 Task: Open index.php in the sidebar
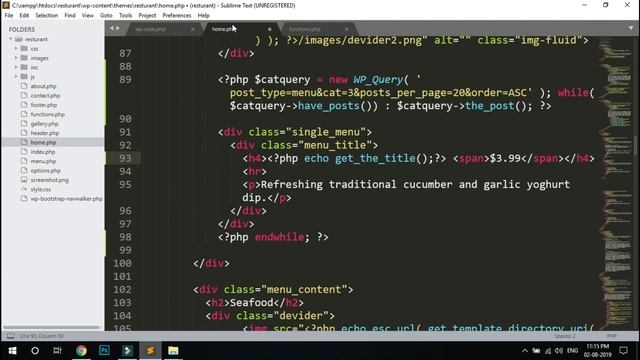point(43,152)
